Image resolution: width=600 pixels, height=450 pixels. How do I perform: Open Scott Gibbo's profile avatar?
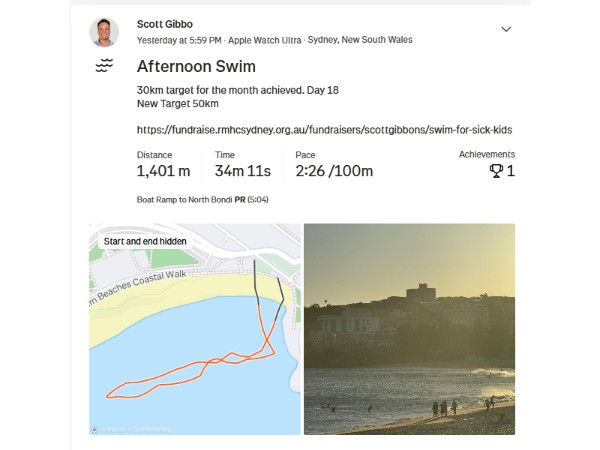coord(104,32)
